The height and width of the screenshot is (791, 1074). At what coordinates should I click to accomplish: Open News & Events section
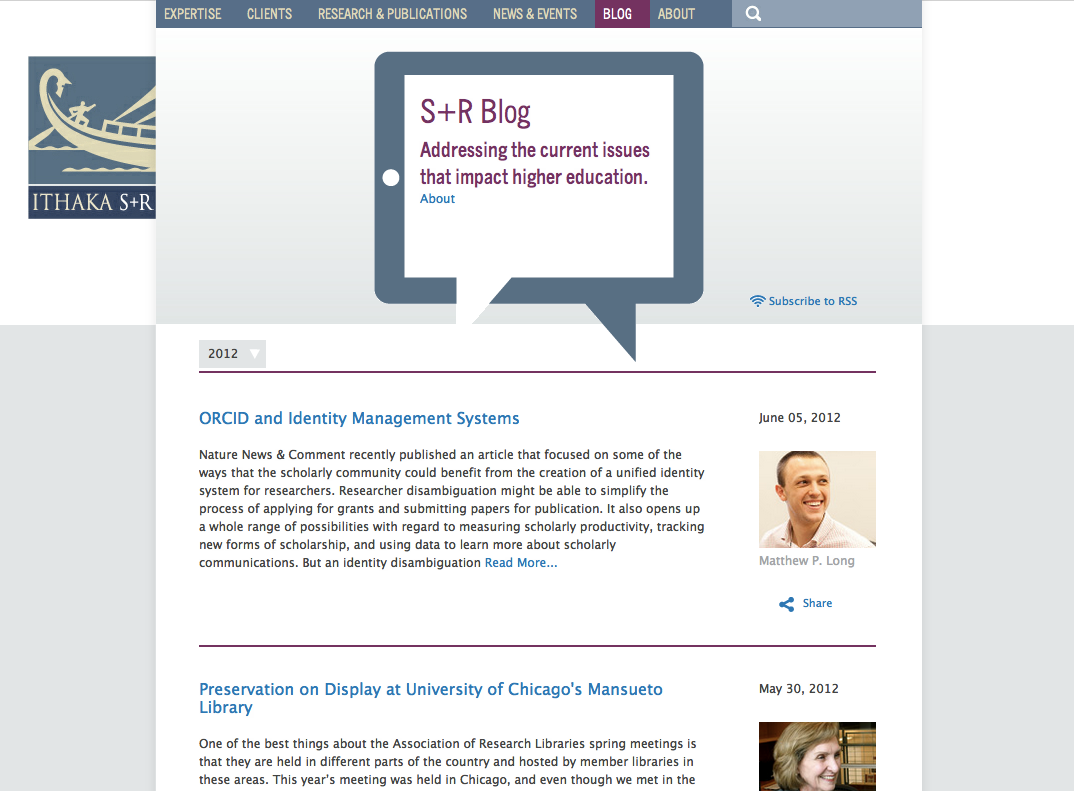535,14
